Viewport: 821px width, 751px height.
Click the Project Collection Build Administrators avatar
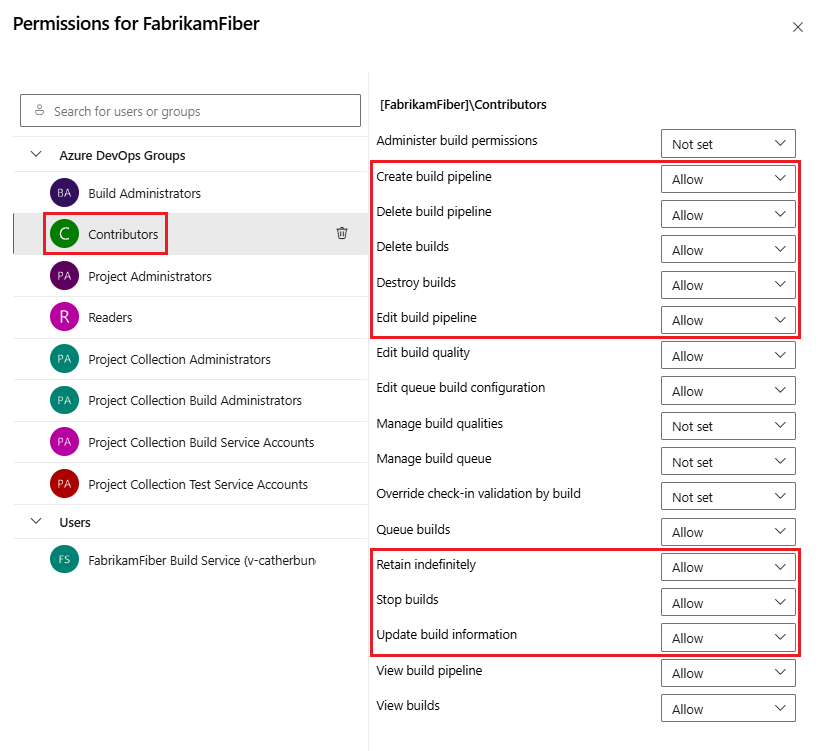(x=64, y=400)
